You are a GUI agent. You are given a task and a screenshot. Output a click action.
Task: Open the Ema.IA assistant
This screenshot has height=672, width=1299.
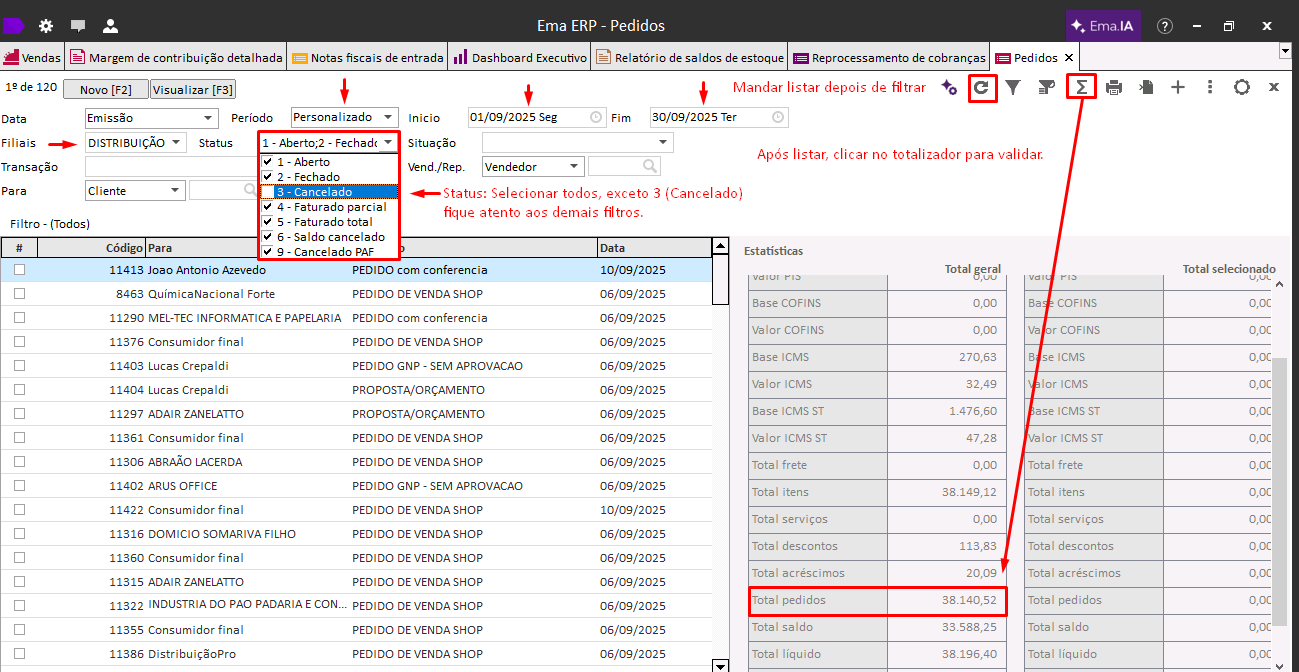pyautogui.click(x=1102, y=26)
